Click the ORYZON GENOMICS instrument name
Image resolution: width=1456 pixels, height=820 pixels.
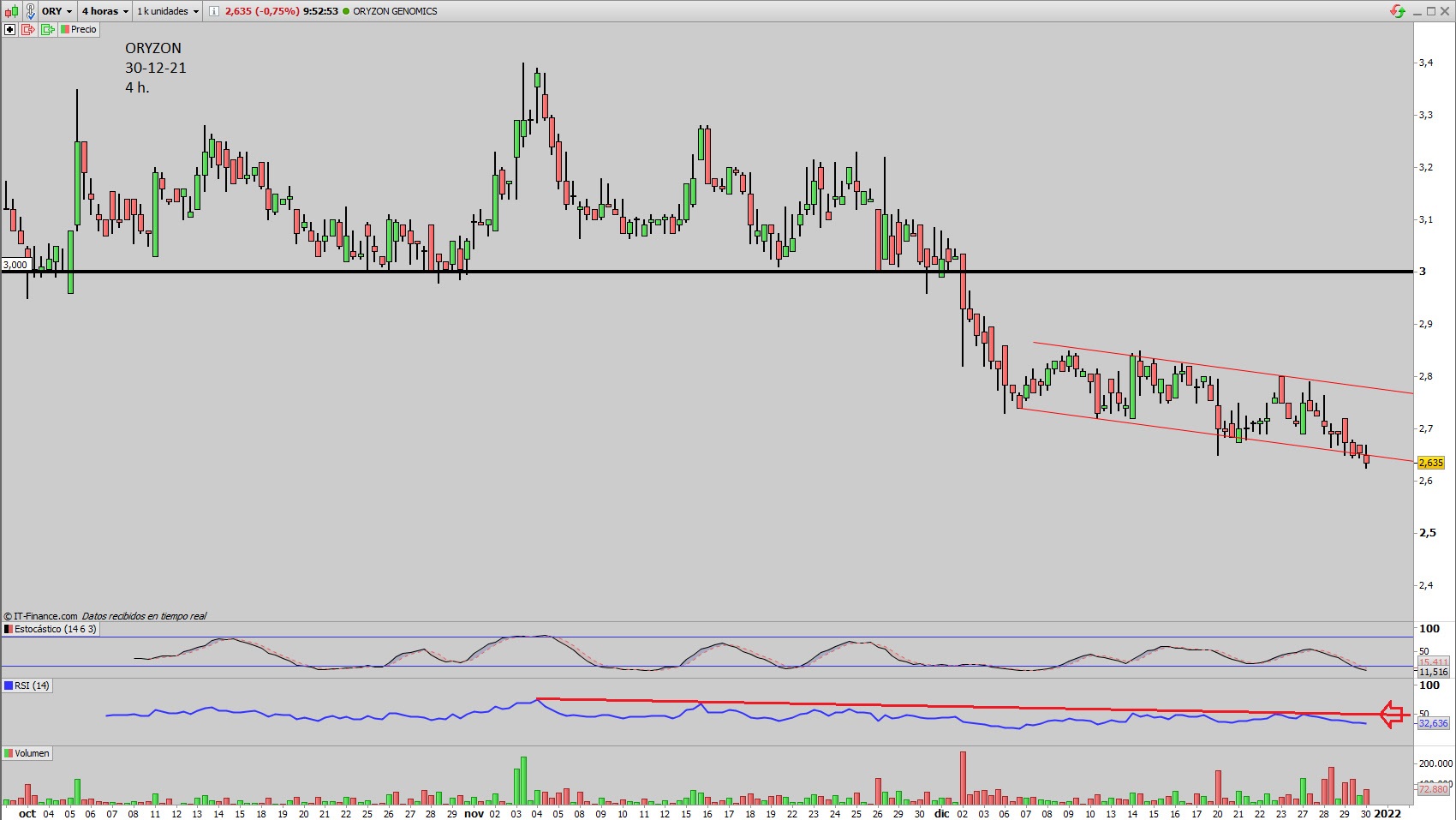(395, 11)
